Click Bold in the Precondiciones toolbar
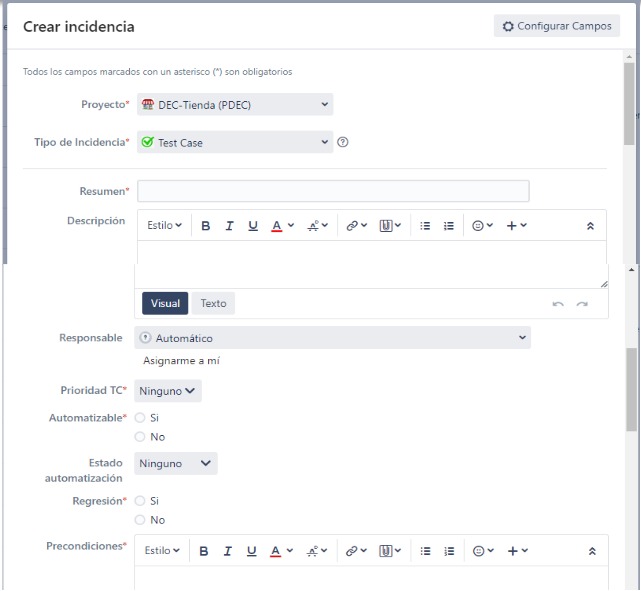 pyautogui.click(x=204, y=551)
